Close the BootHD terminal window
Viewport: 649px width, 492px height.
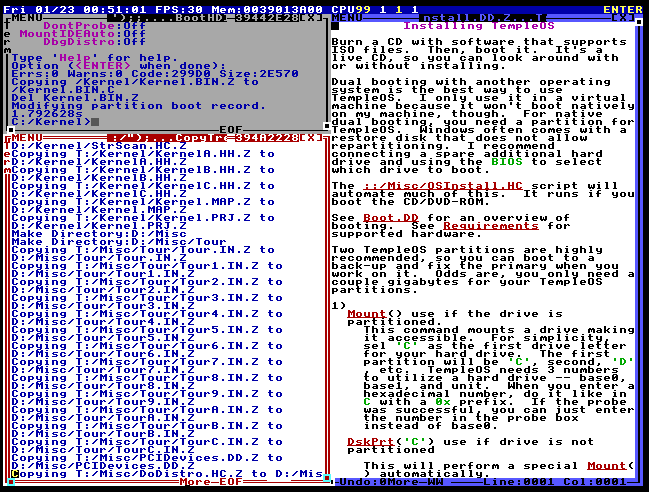point(311,18)
